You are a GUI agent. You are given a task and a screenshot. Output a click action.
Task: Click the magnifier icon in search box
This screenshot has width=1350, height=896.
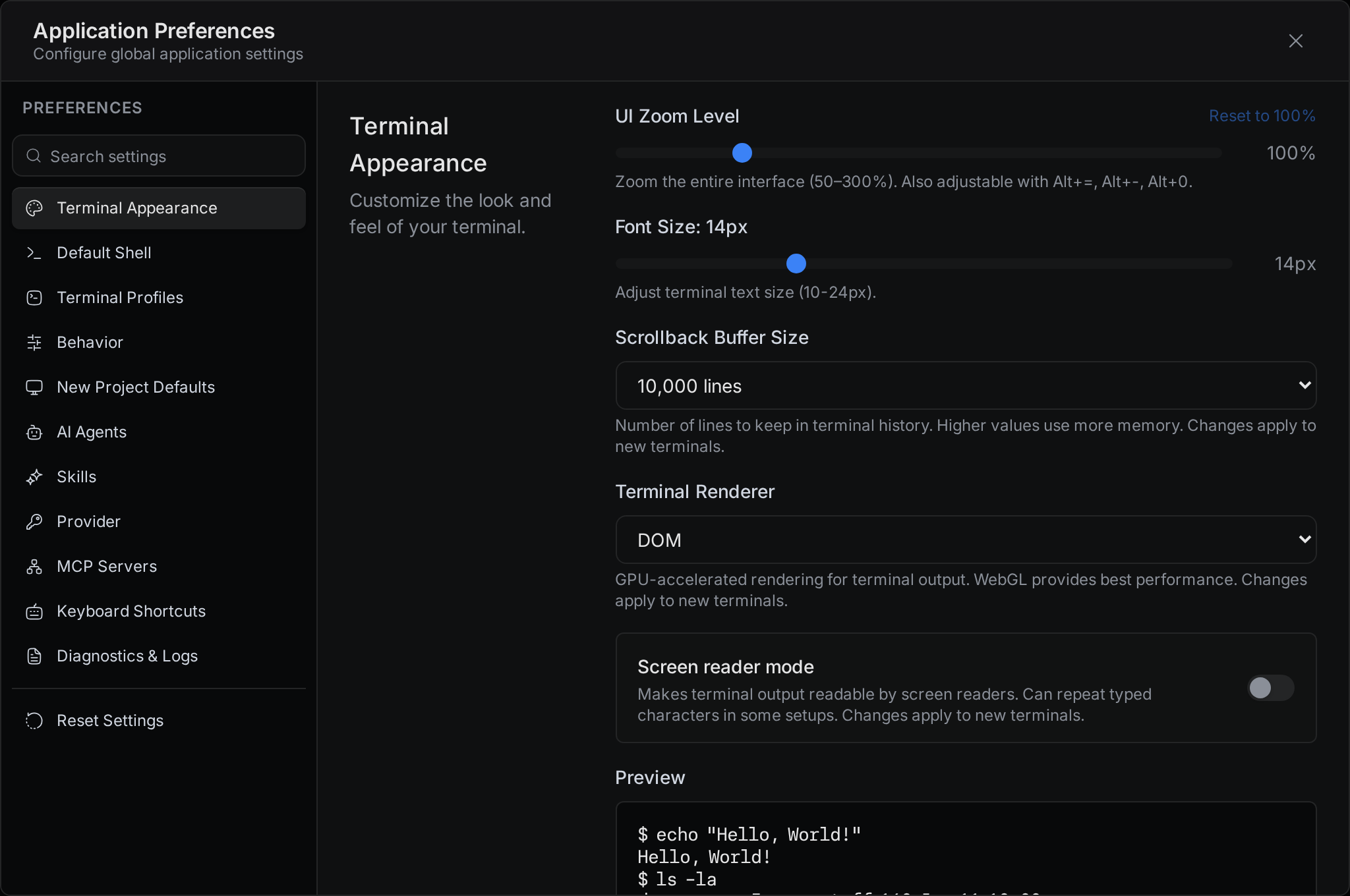(x=34, y=156)
